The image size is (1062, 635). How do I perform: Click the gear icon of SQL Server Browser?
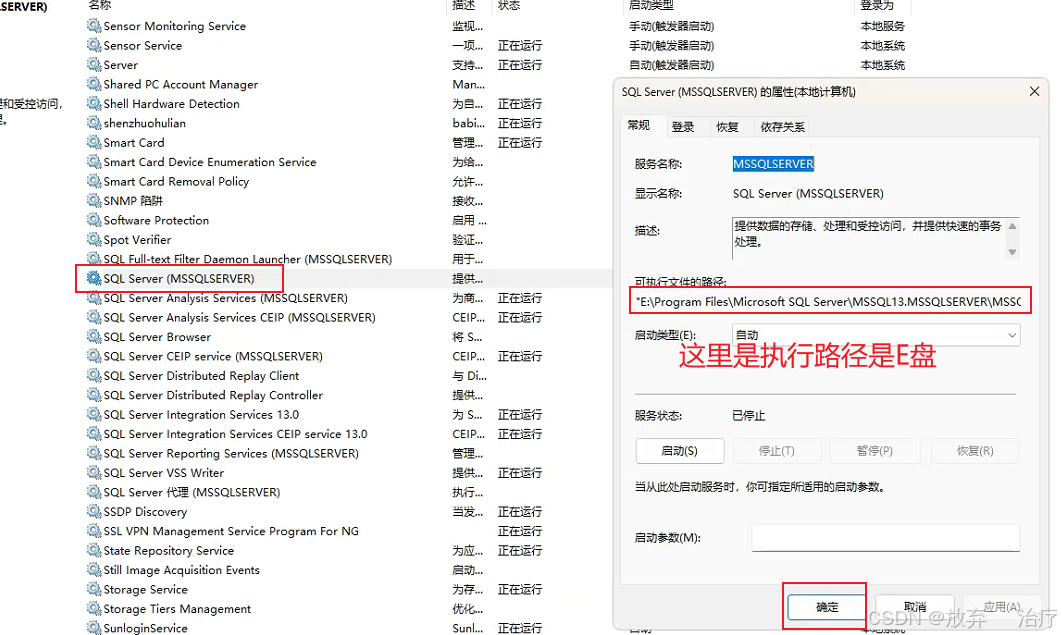point(93,336)
